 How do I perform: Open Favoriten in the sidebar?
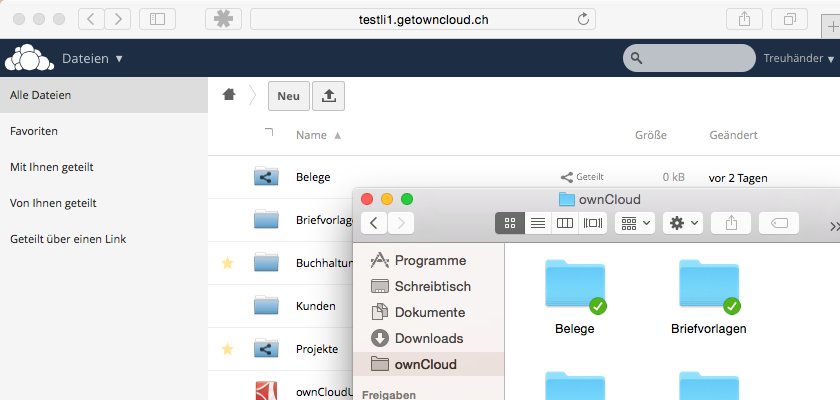[x=104, y=131]
